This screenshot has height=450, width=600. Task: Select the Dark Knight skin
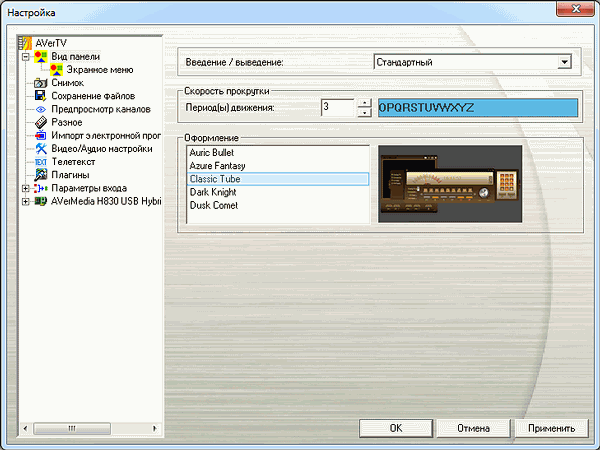point(279,192)
